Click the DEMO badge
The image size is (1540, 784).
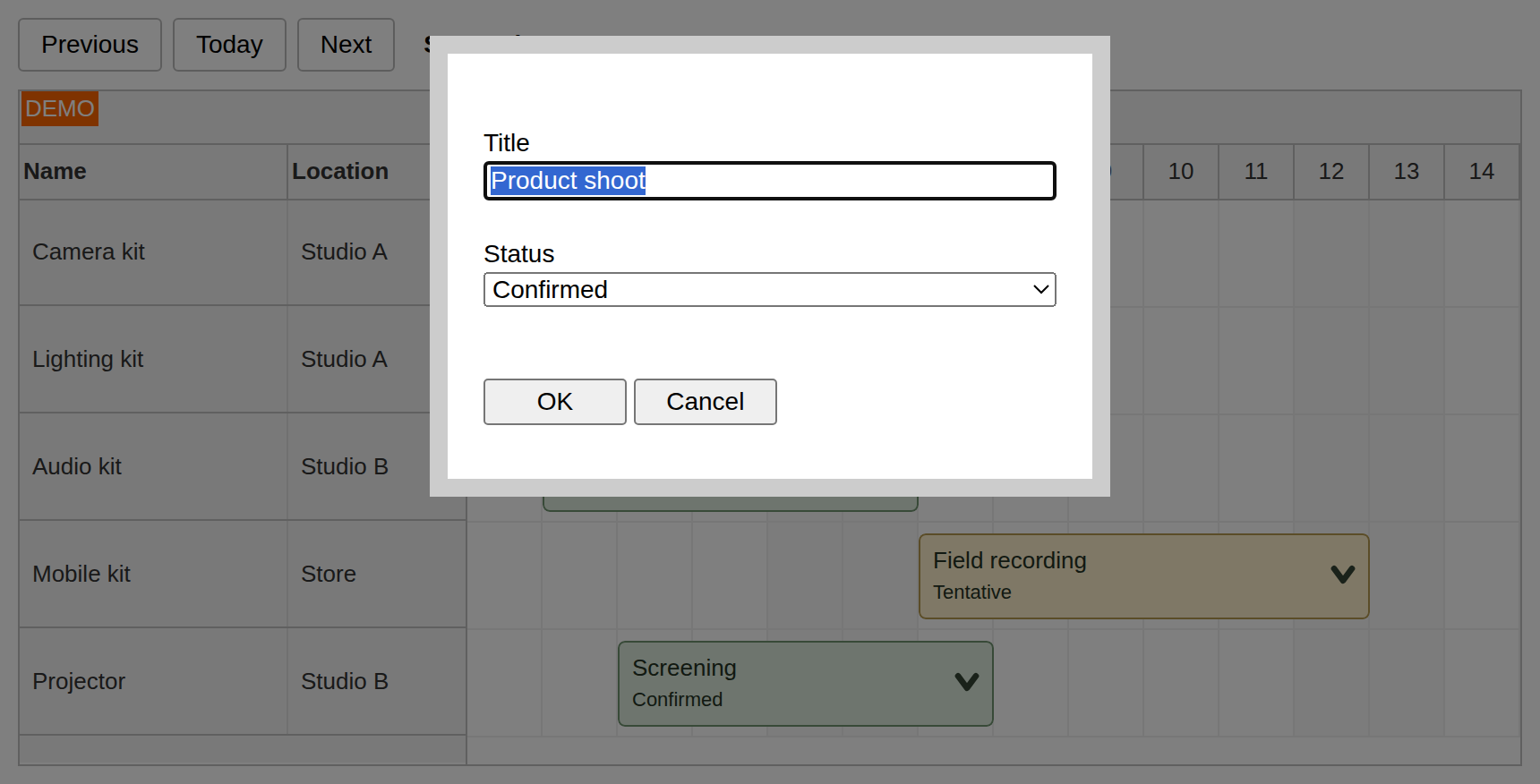pyautogui.click(x=60, y=108)
